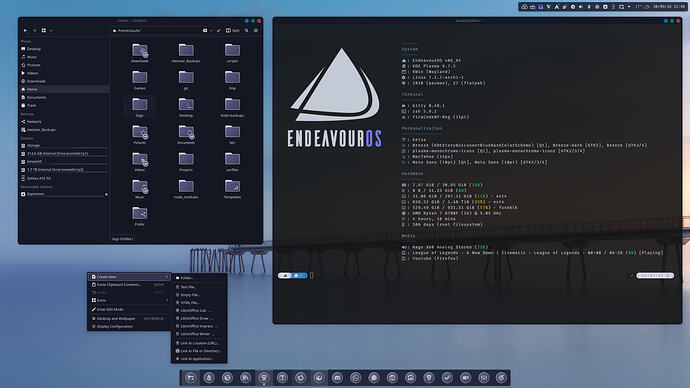Select the Kobo-backups folder
This screenshot has height=388, width=690.
tap(232, 107)
